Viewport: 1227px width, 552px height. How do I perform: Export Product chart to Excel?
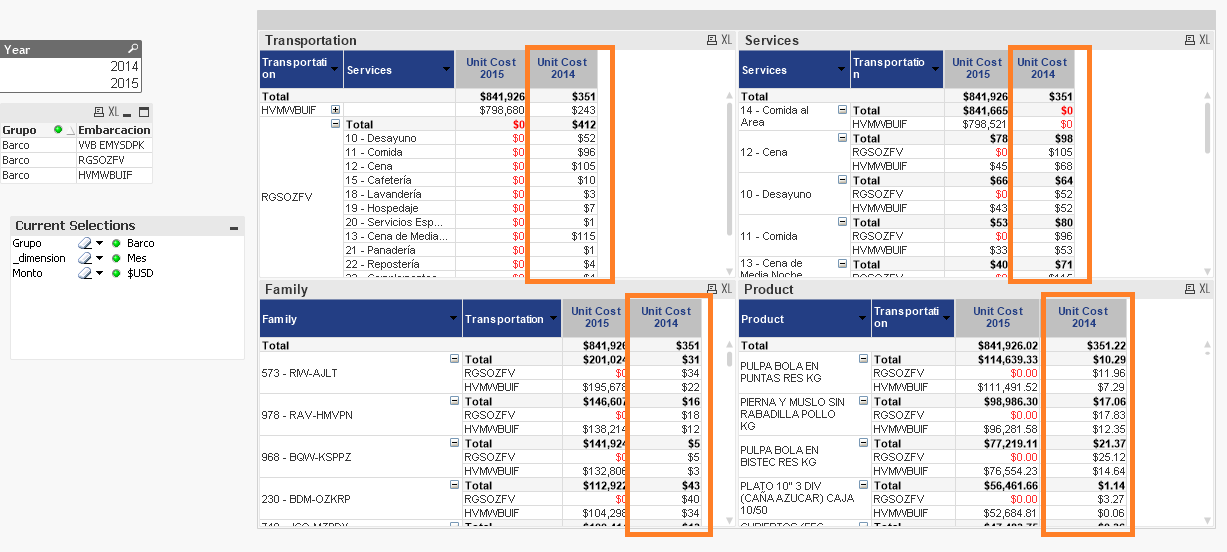tap(1205, 289)
